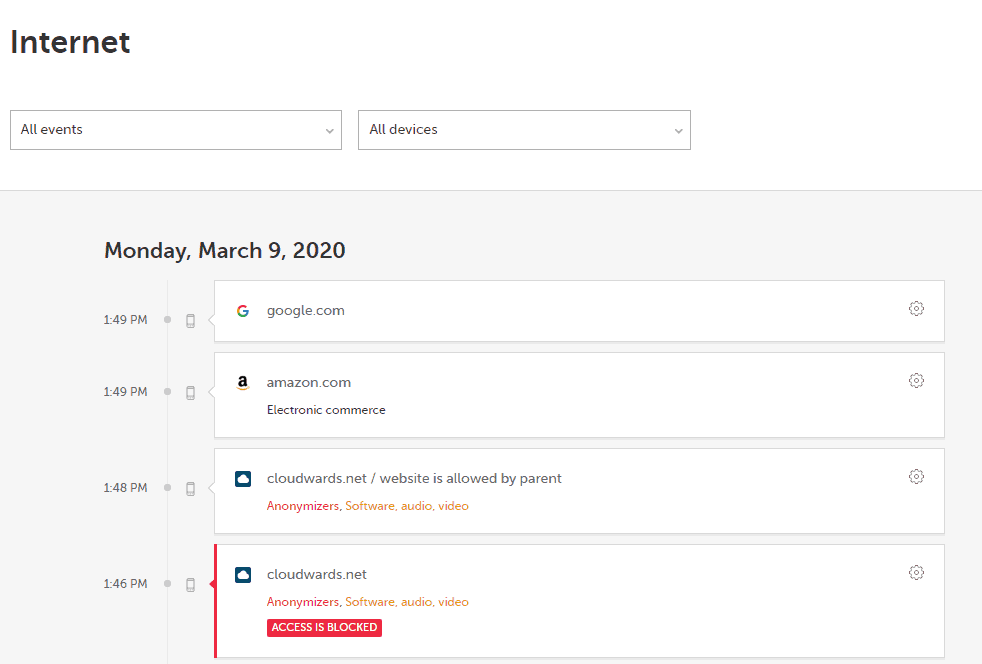
Task: Click the Google favicon icon
Action: click(243, 311)
